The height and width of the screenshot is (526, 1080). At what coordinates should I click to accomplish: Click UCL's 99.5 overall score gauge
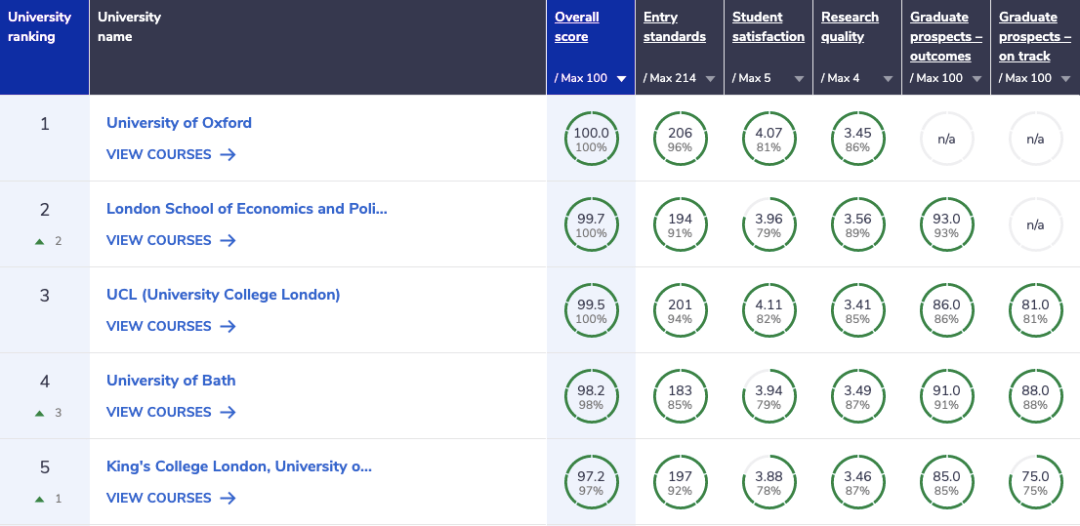592,311
